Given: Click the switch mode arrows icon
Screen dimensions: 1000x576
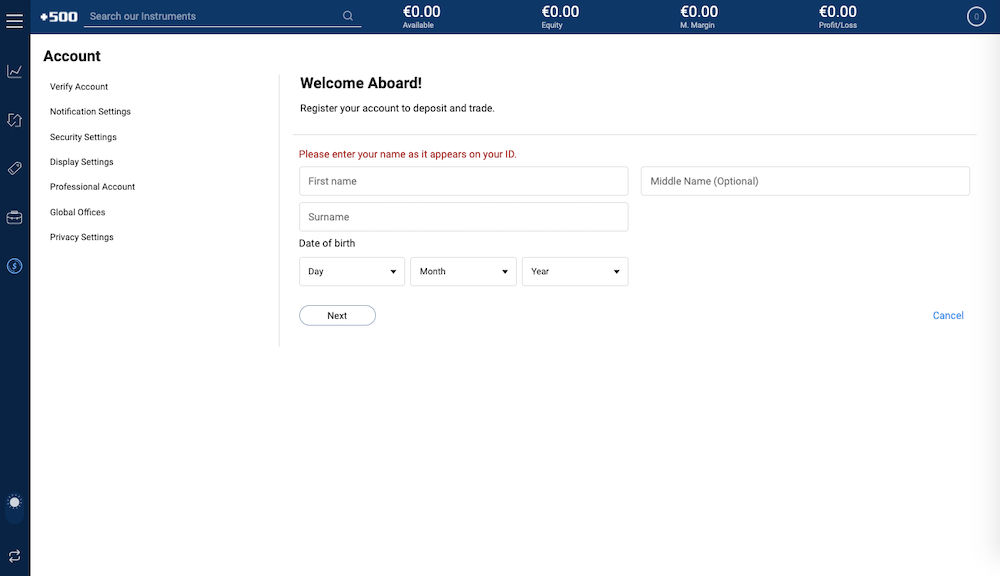Looking at the screenshot, I should 14,556.
